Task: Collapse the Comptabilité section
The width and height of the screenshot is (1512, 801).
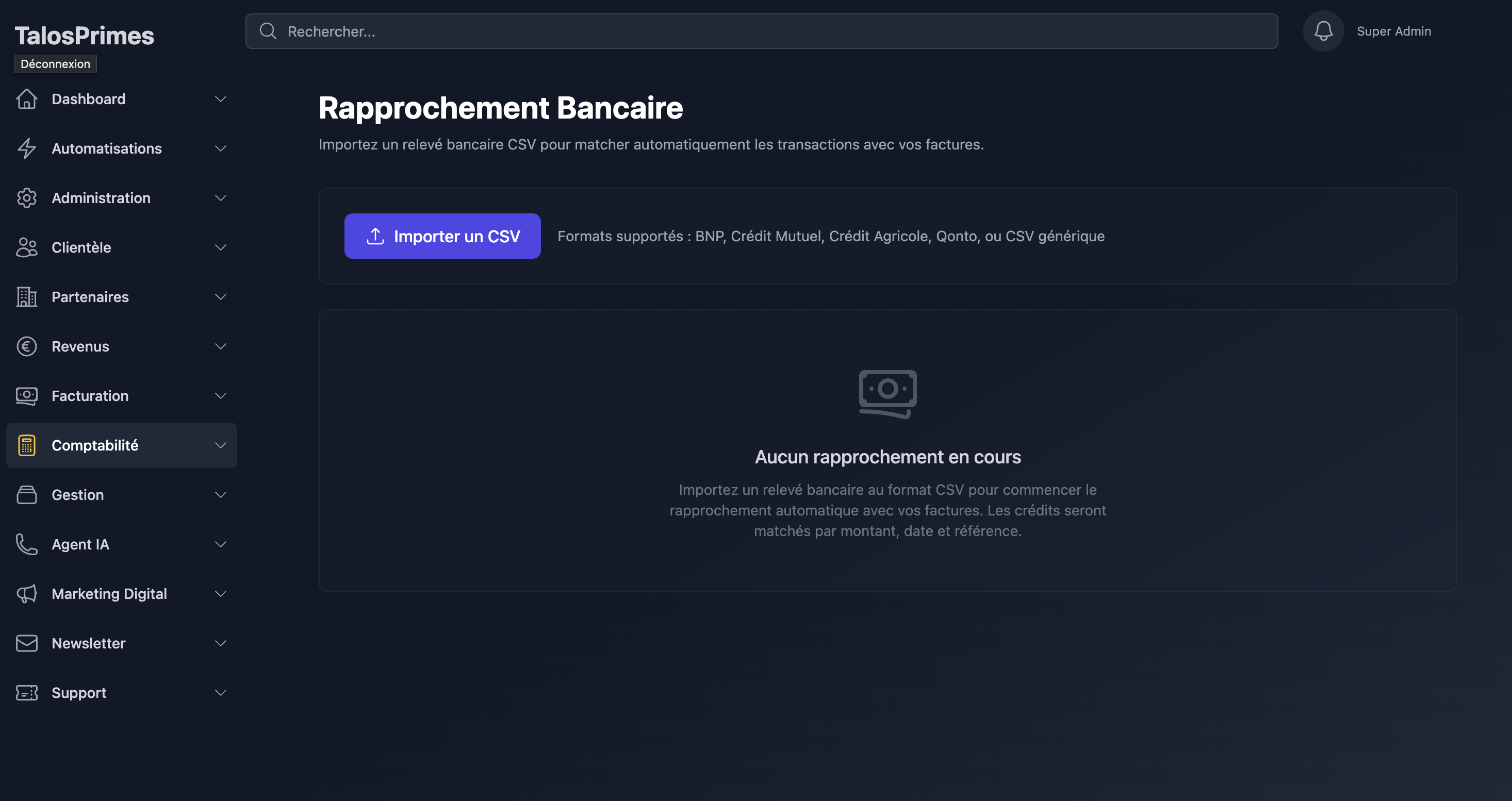Action: (x=221, y=445)
